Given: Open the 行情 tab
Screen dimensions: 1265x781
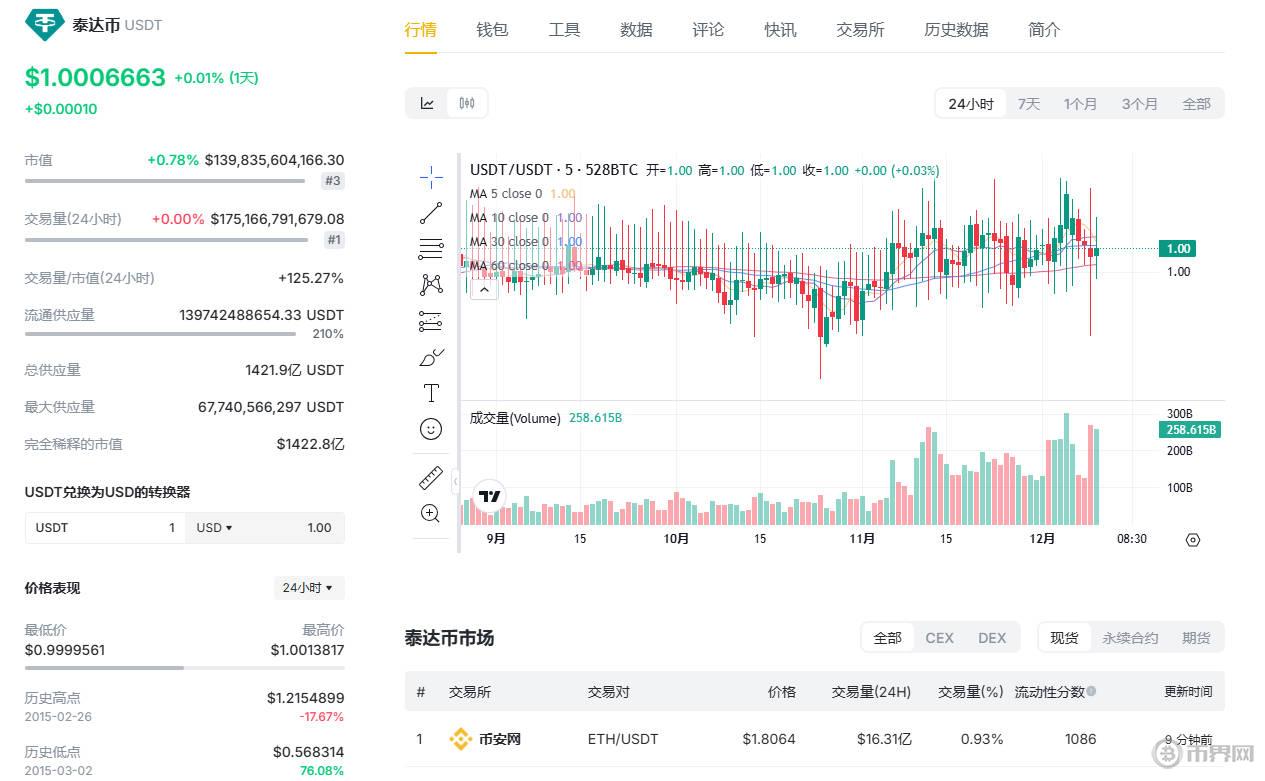Looking at the screenshot, I should point(420,30).
